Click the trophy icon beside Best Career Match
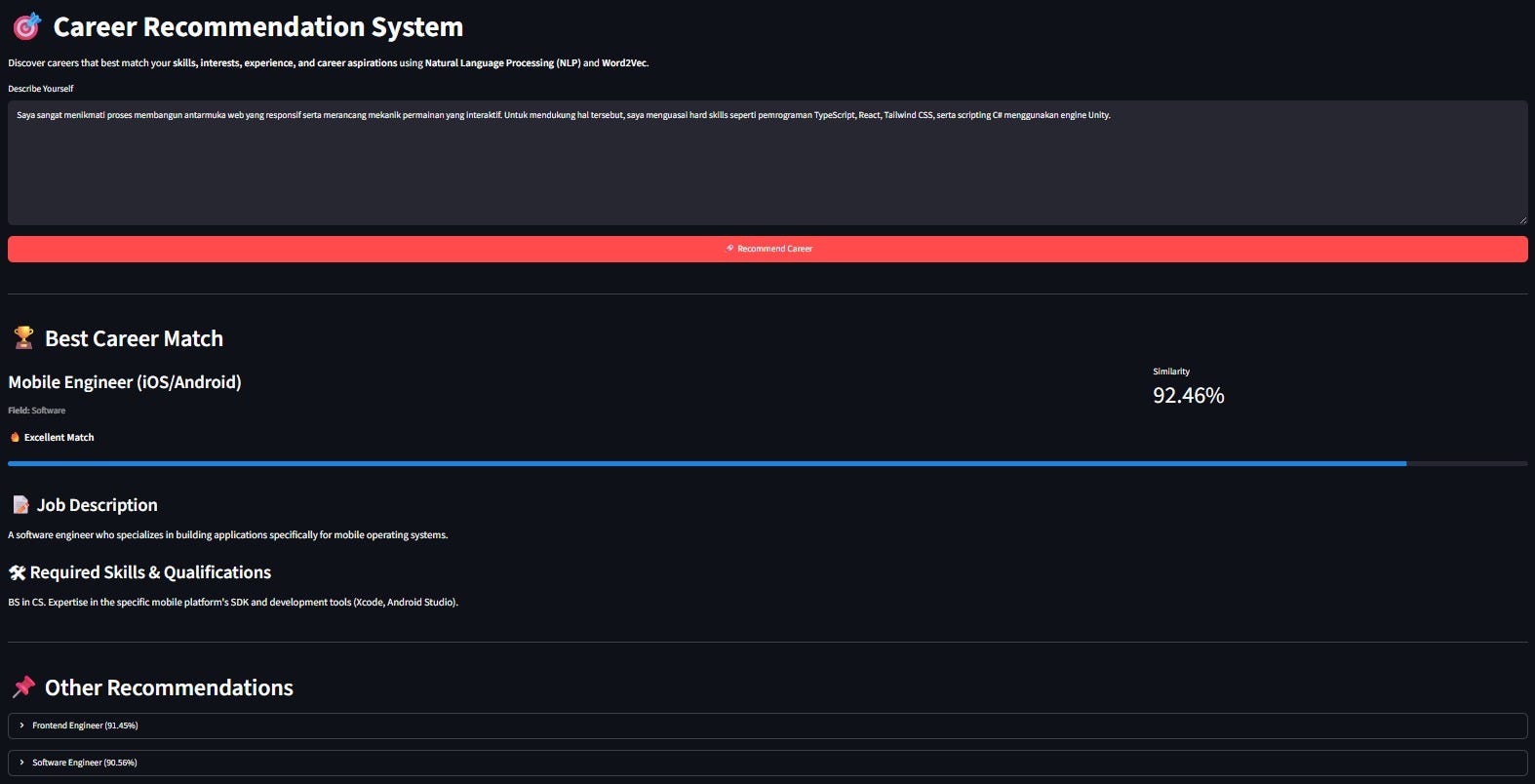 (23, 338)
